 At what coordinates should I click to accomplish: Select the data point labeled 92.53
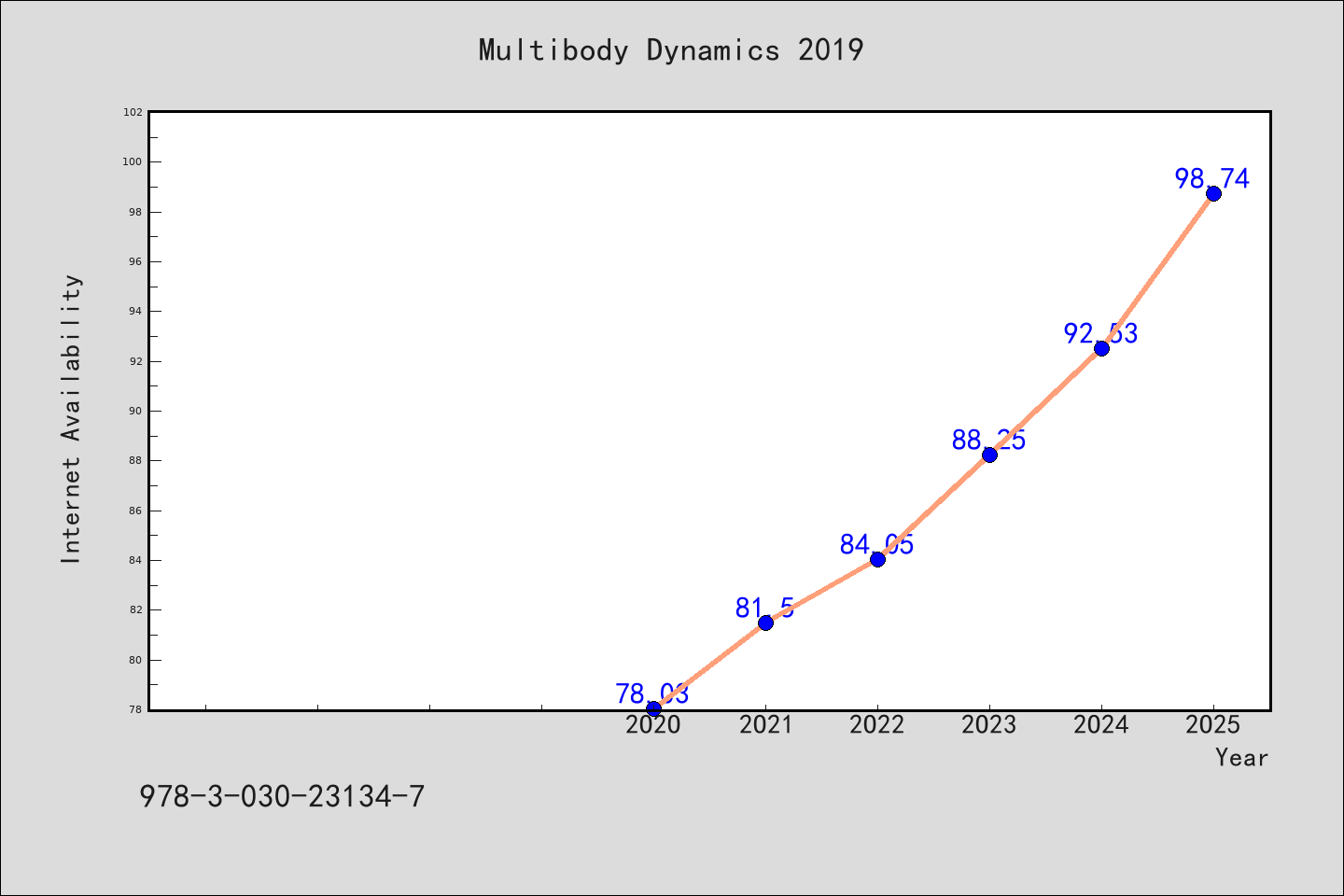1101,348
